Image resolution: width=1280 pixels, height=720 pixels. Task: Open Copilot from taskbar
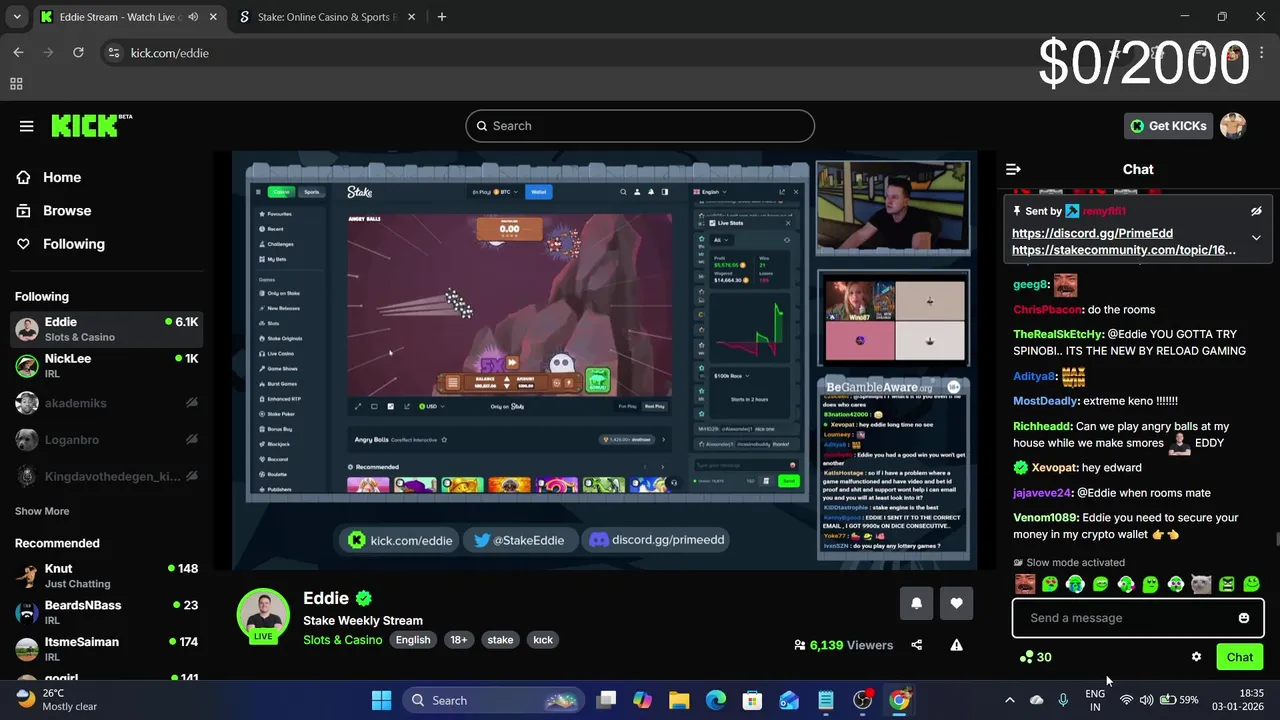[x=643, y=700]
